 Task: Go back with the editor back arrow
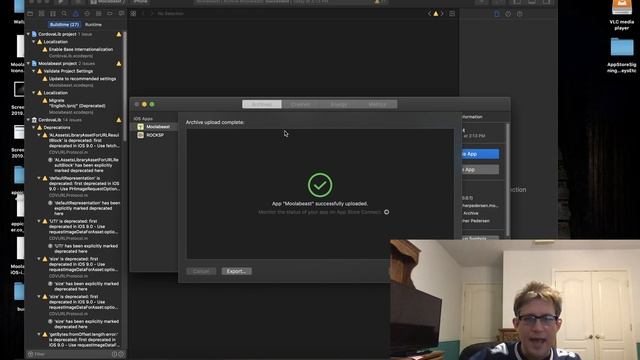click(x=143, y=13)
